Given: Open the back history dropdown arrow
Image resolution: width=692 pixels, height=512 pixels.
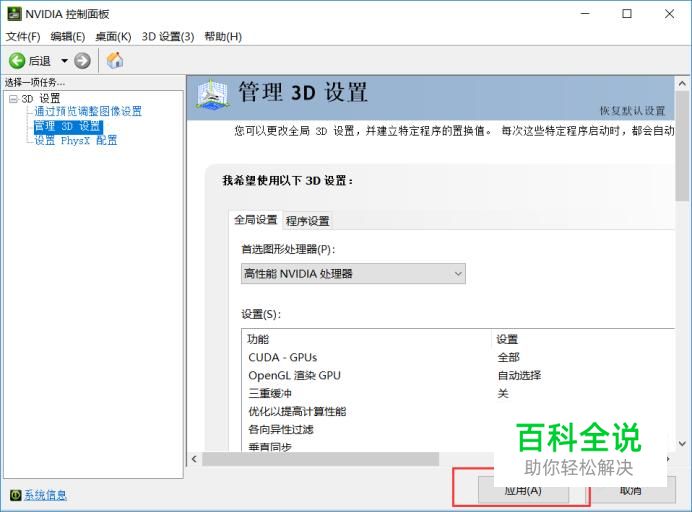Looking at the screenshot, I should pos(64,60).
